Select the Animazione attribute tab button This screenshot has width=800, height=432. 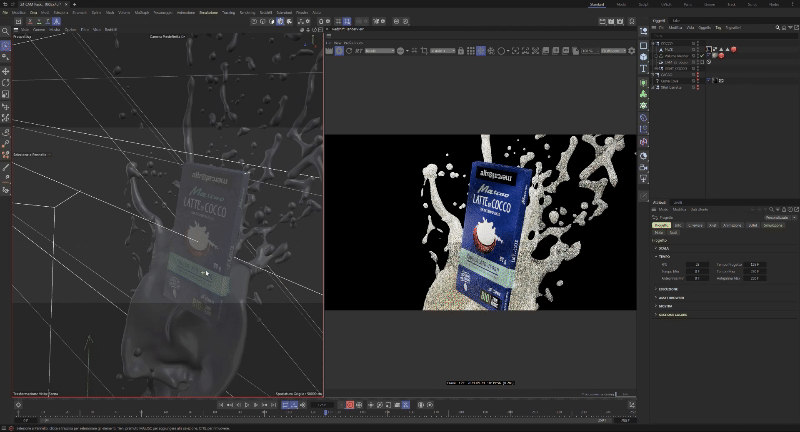[732, 225]
